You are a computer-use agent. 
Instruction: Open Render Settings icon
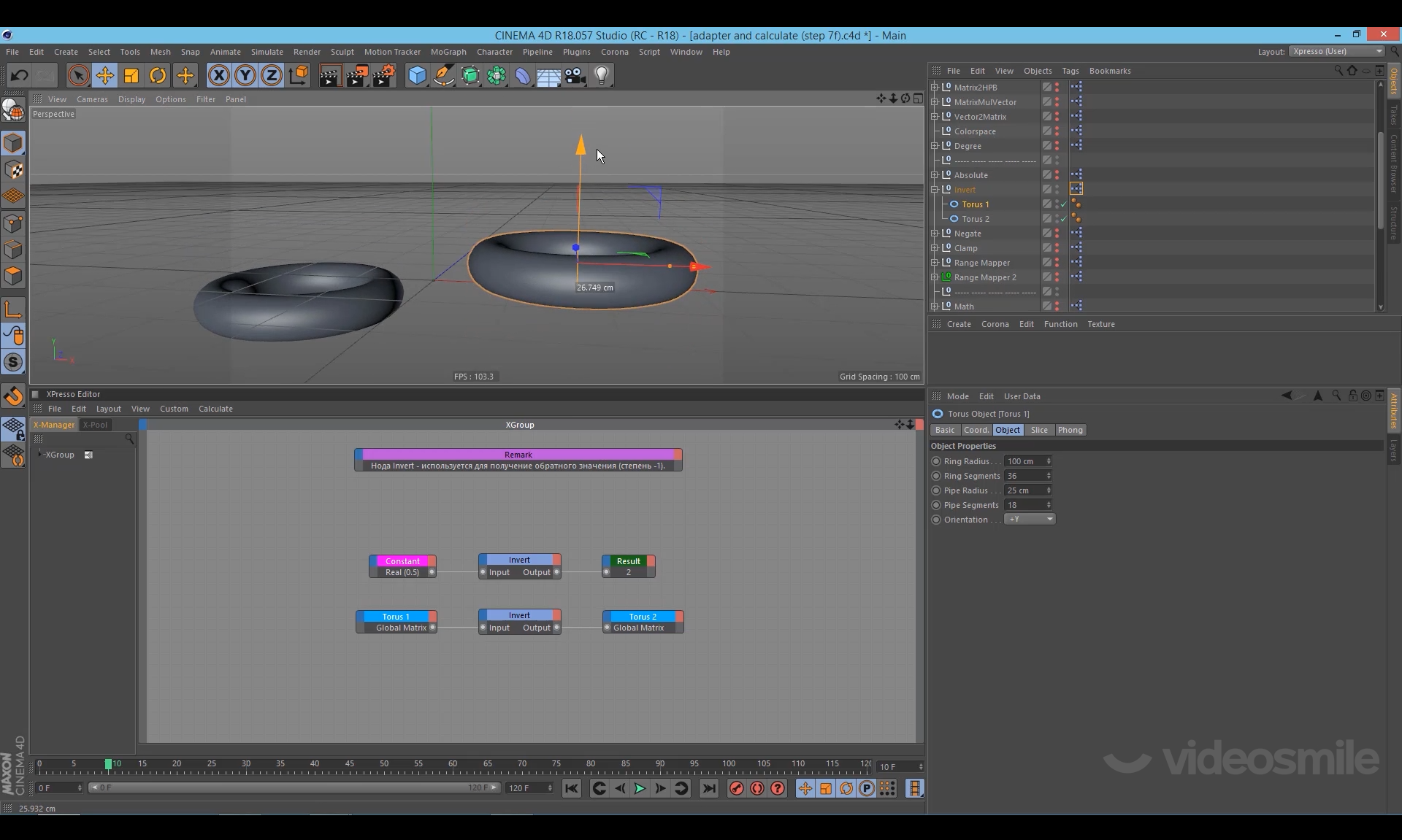point(383,75)
